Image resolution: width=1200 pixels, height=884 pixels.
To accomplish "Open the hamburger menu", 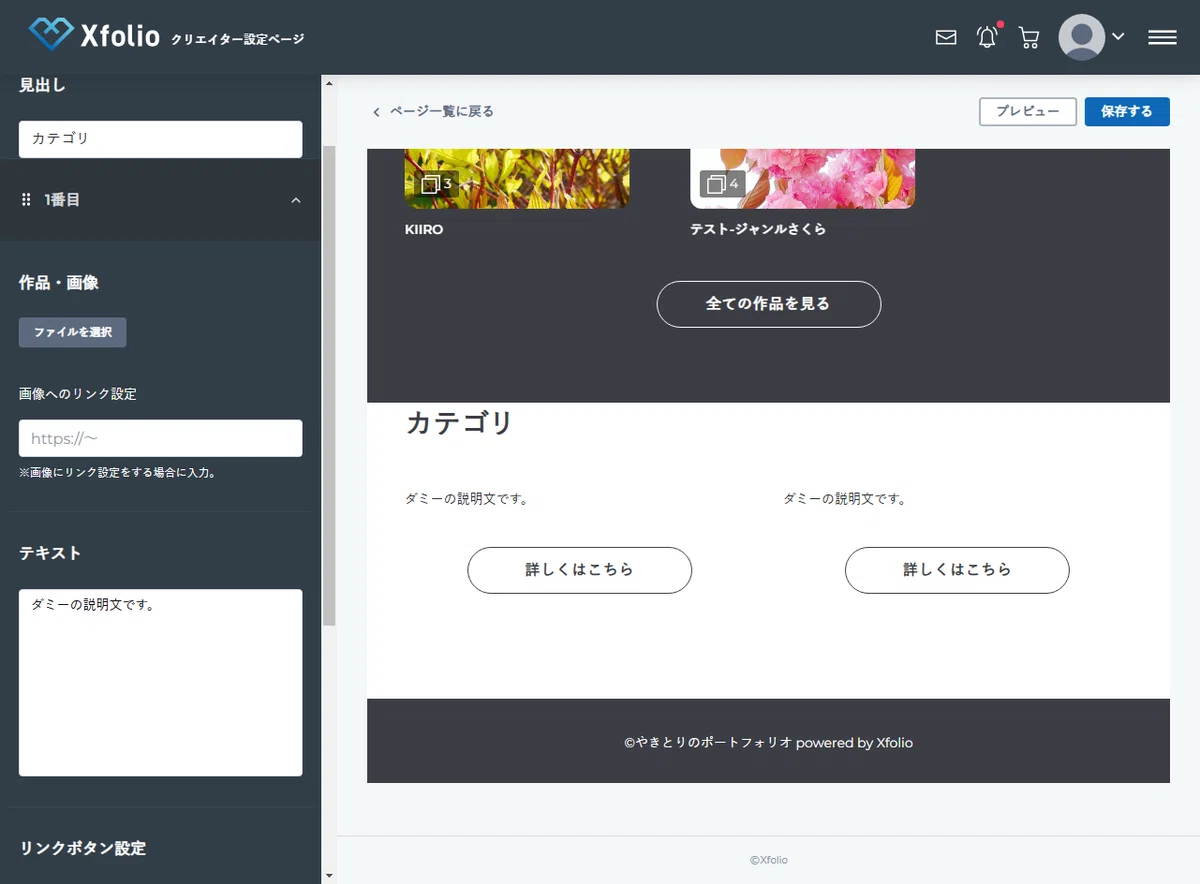I will [1162, 37].
